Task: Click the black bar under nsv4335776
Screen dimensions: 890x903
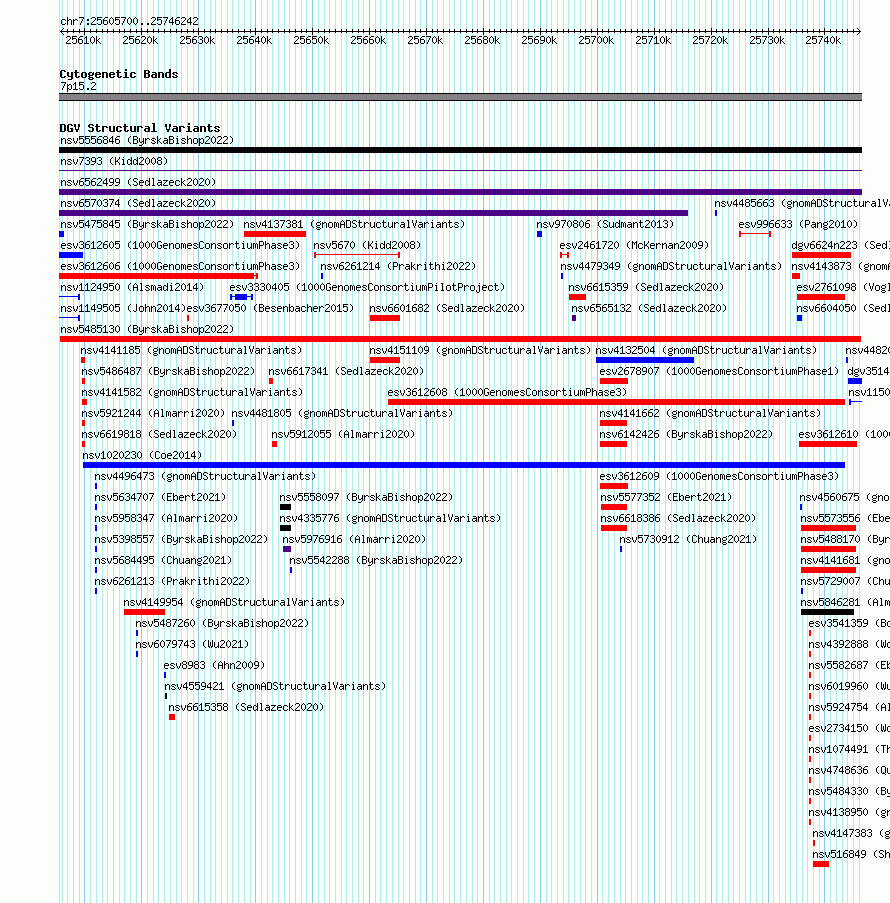Action: [x=285, y=528]
